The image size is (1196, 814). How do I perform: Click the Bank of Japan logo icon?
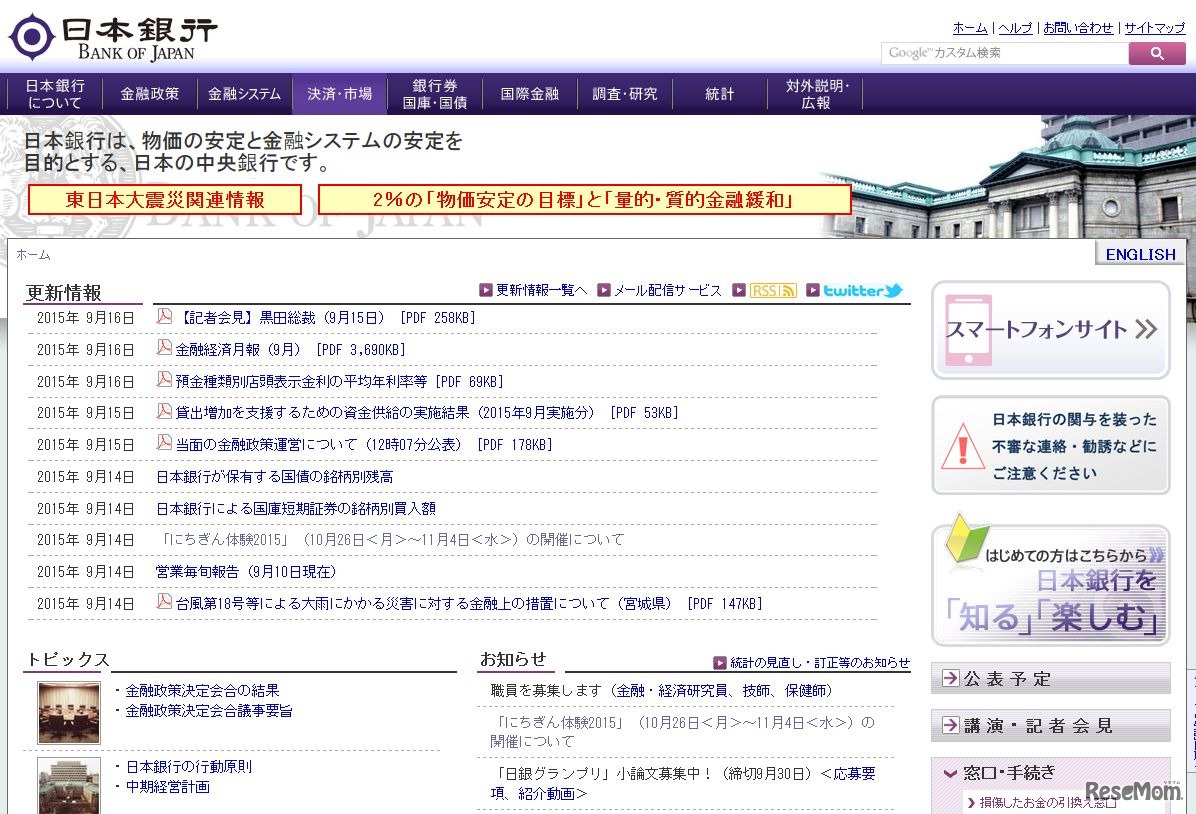click(x=31, y=37)
